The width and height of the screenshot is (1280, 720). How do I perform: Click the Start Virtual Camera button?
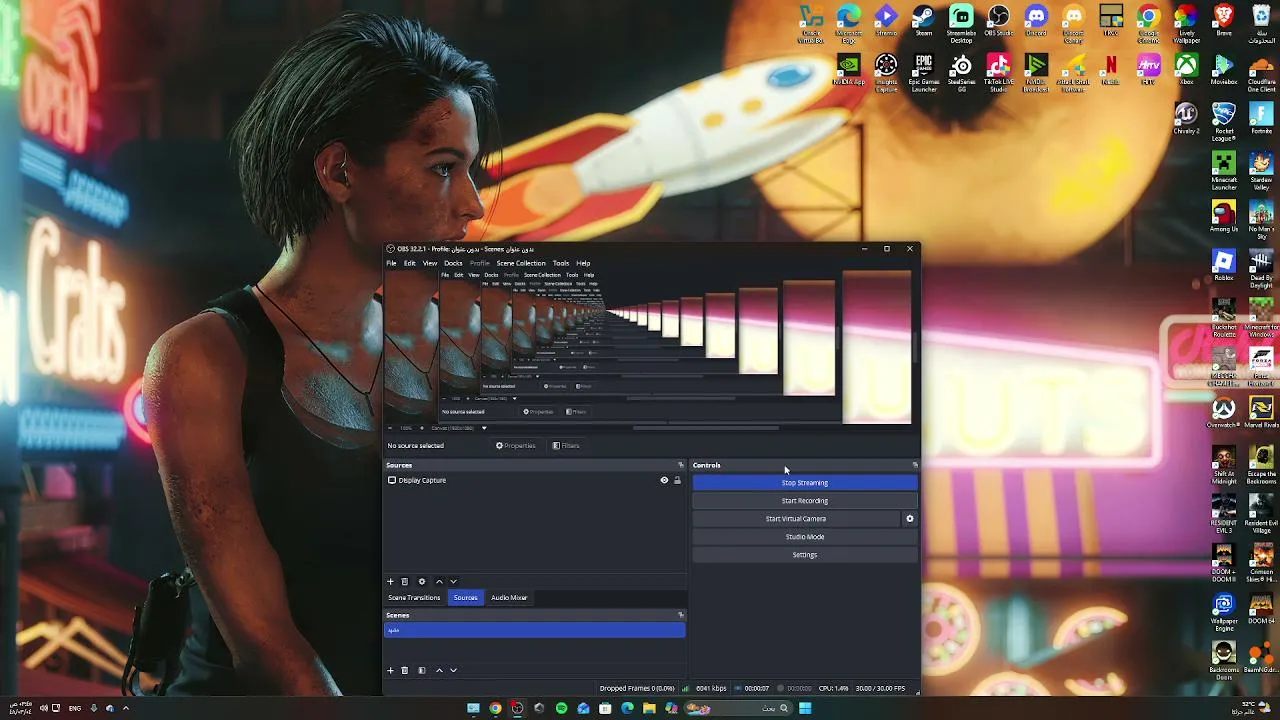796,519
